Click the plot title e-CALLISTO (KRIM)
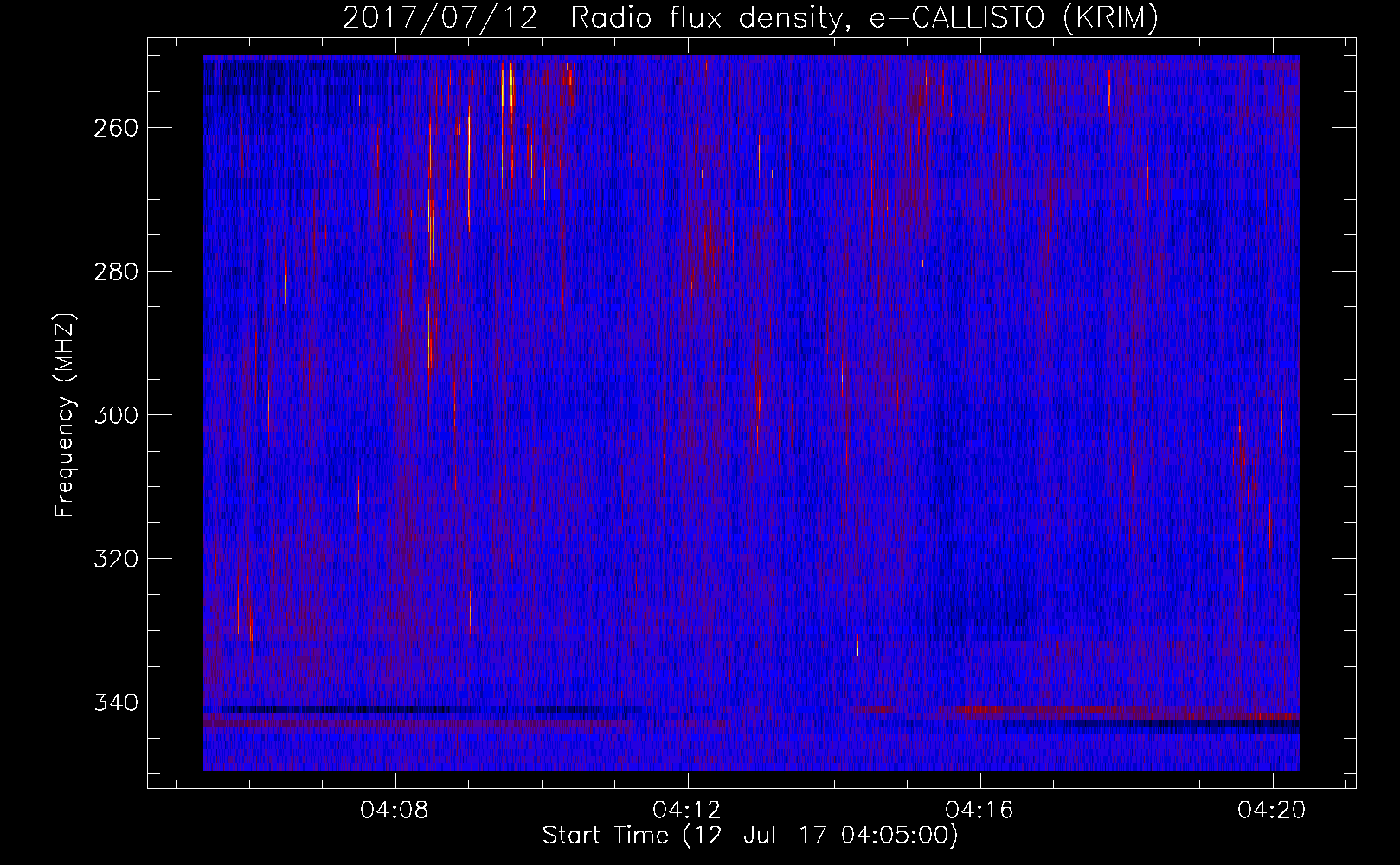 click(x=1013, y=17)
